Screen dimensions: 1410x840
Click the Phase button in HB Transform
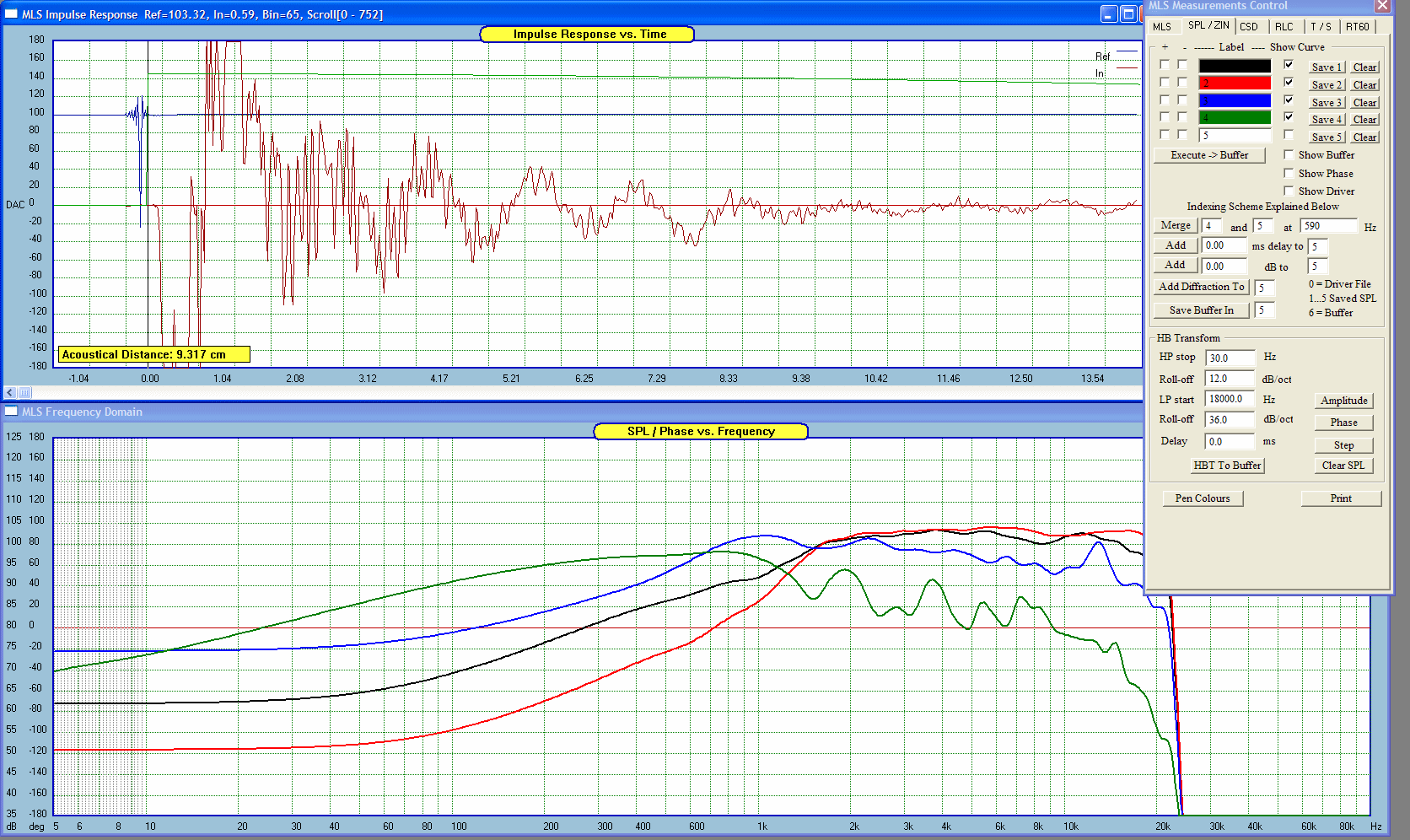1344,423
